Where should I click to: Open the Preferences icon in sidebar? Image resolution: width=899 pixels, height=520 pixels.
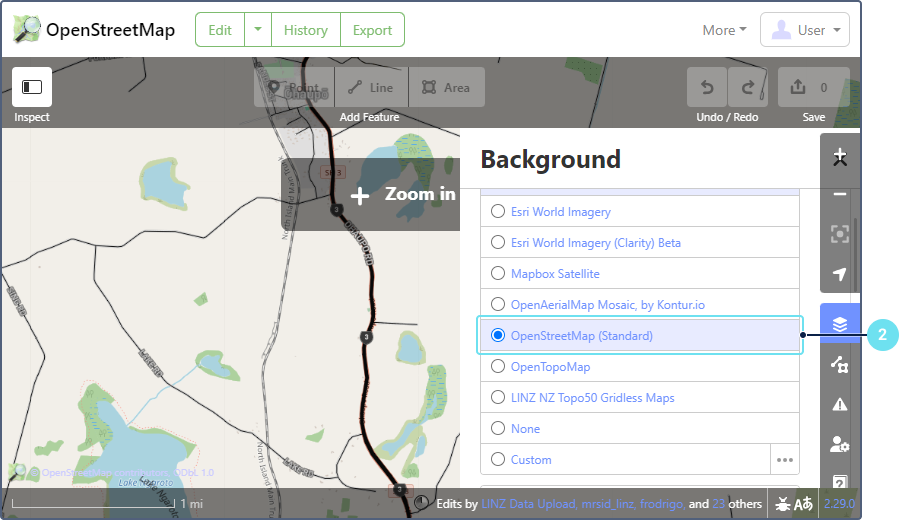(839, 444)
